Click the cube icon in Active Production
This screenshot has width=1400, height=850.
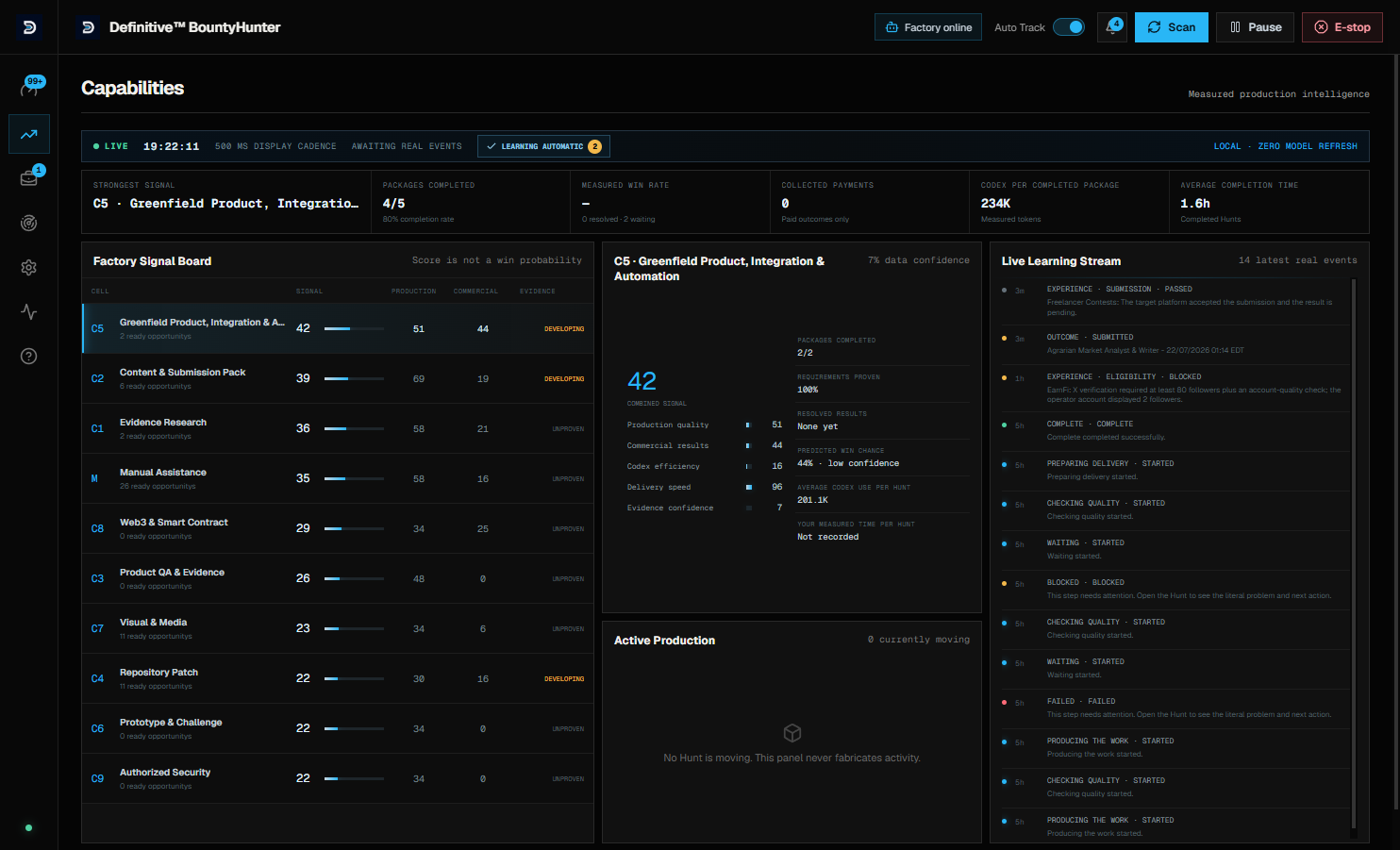(x=792, y=733)
